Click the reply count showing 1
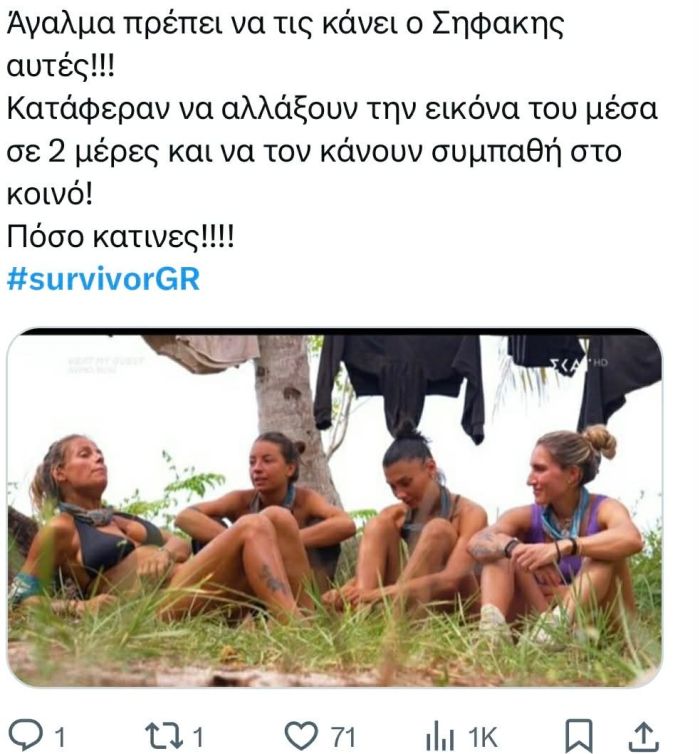Image resolution: width=700 pixels, height=754 pixels. [60, 736]
